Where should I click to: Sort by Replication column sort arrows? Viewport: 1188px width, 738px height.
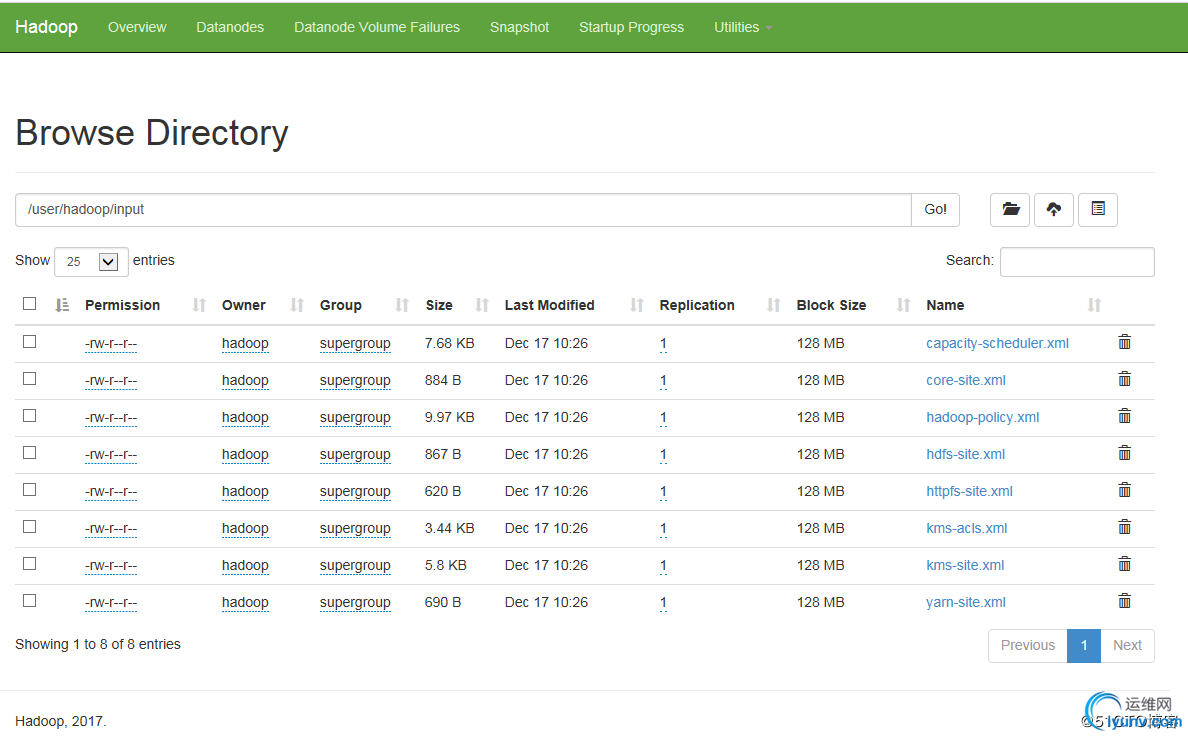click(774, 305)
